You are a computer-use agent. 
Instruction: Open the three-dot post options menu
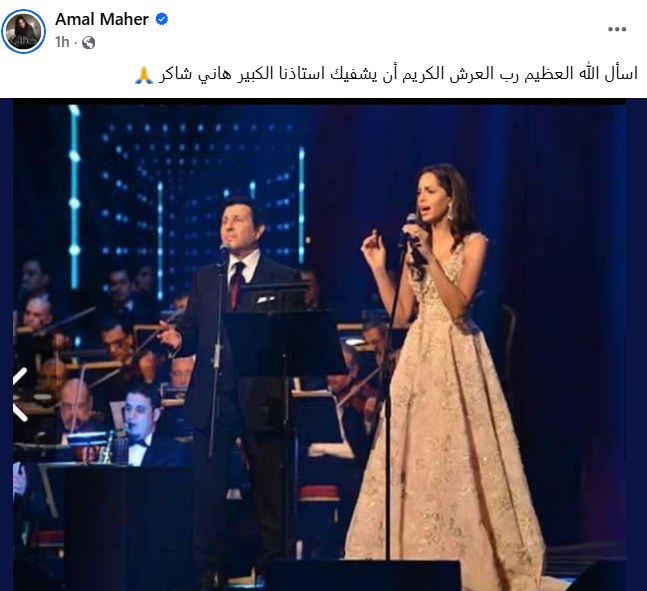pos(617,29)
